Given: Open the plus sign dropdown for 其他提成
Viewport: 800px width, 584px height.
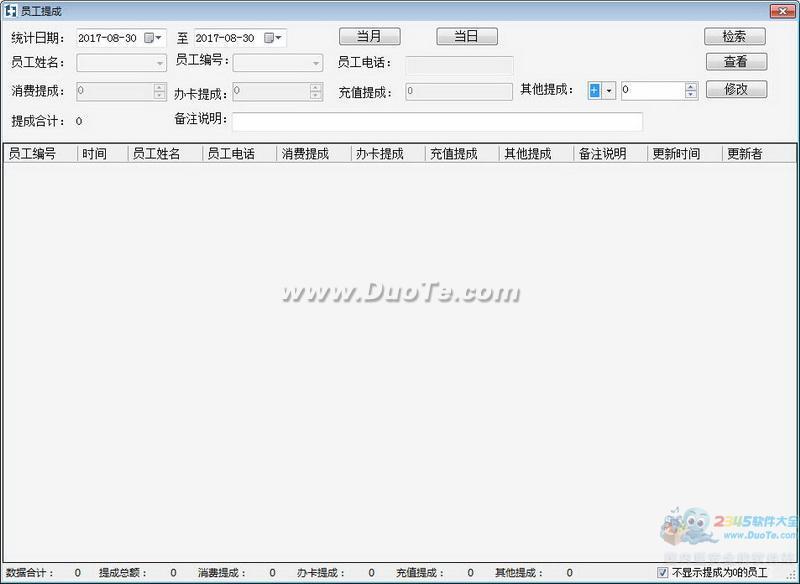Looking at the screenshot, I should click(609, 90).
